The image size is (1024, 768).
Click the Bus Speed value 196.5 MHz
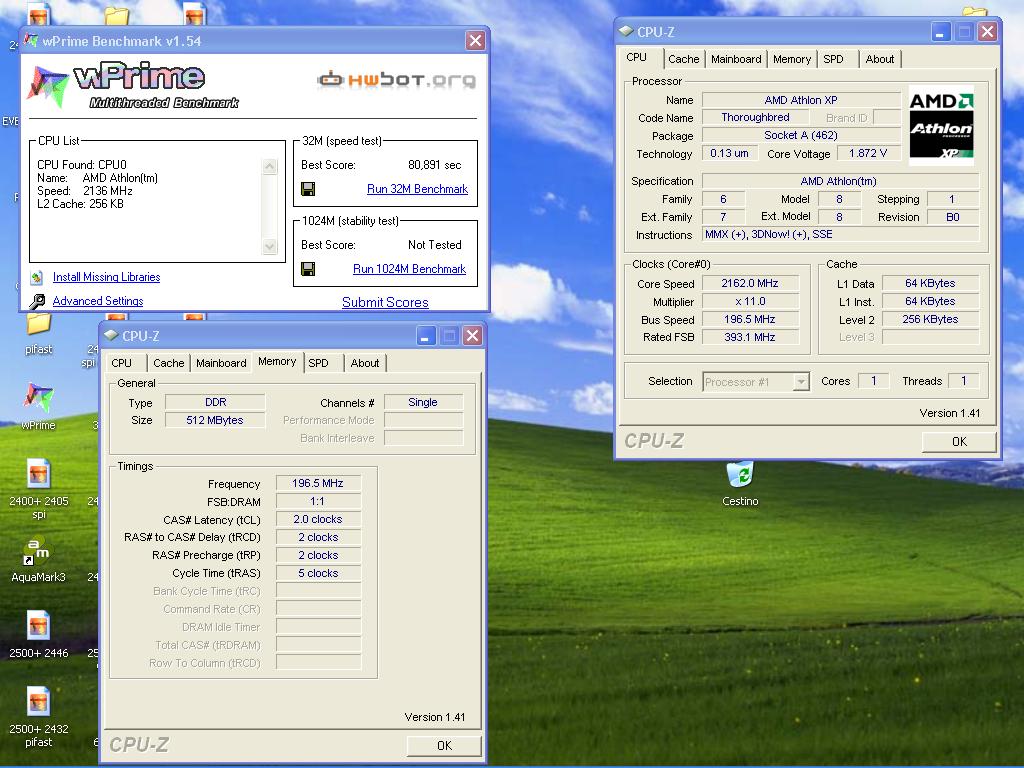tap(750, 319)
